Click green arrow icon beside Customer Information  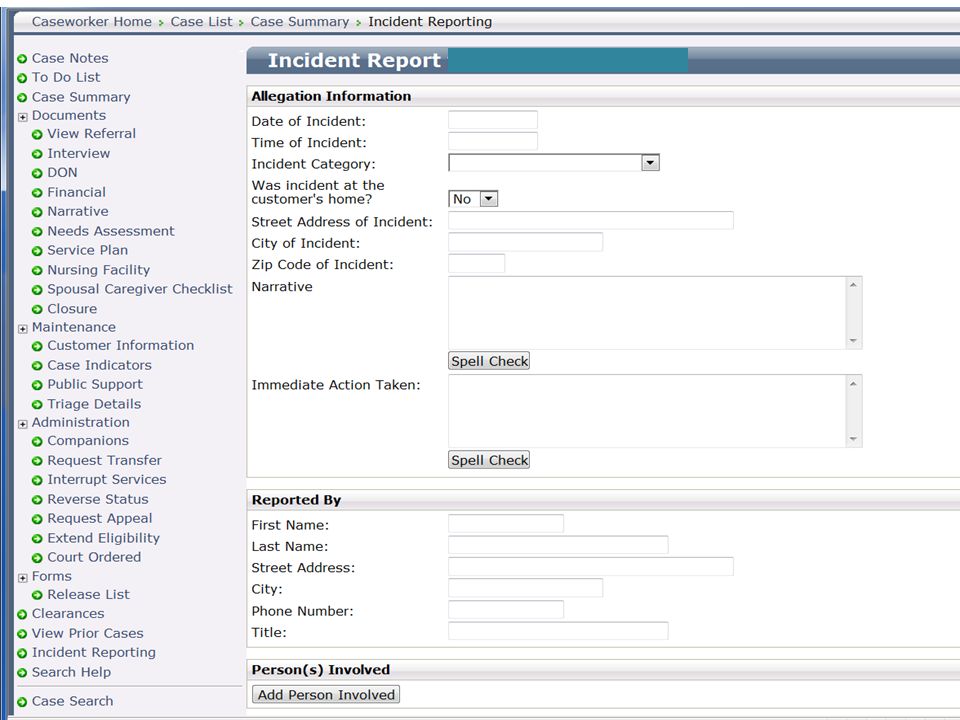[37, 347]
